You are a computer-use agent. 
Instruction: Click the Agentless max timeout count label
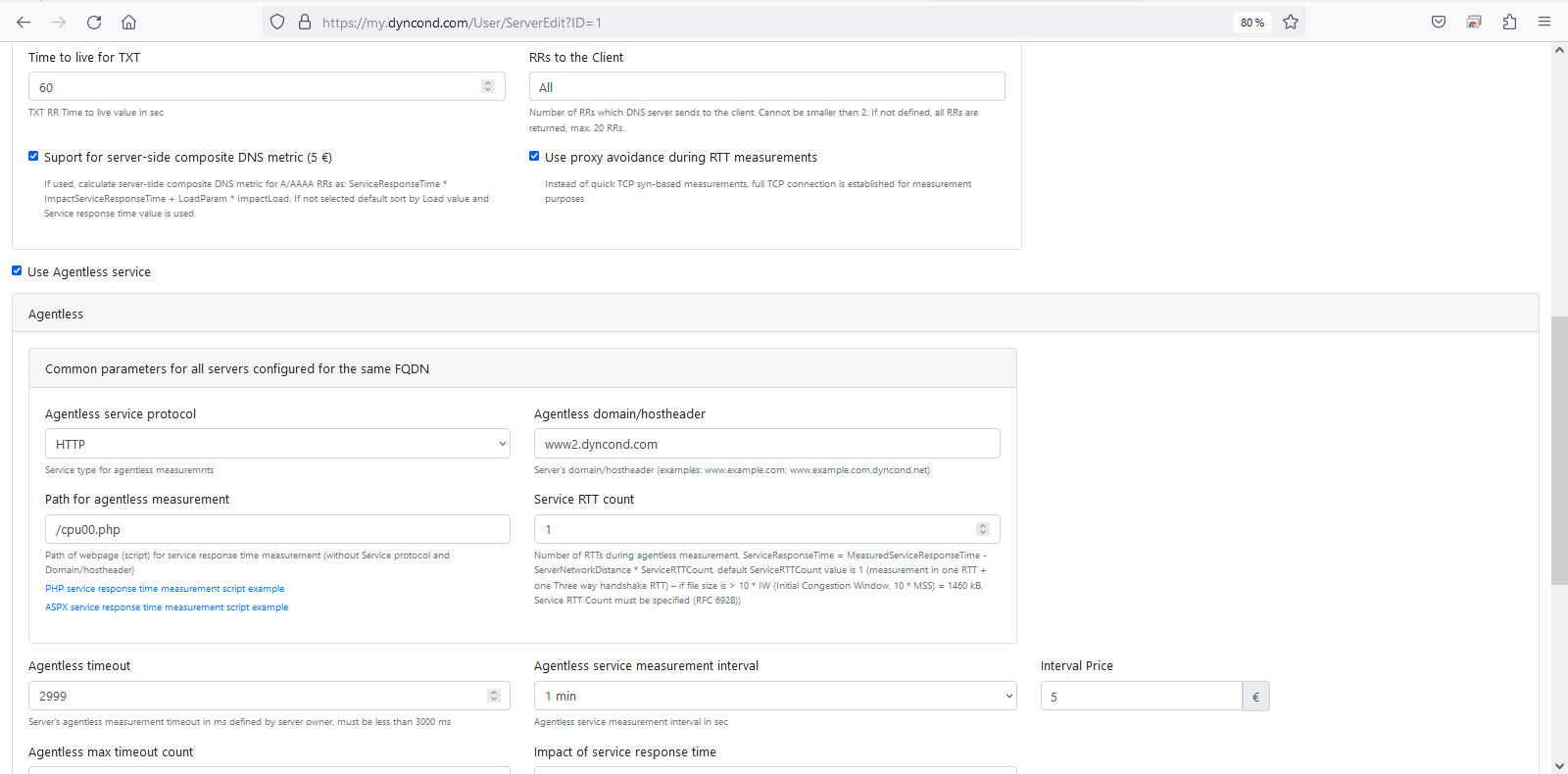(111, 752)
